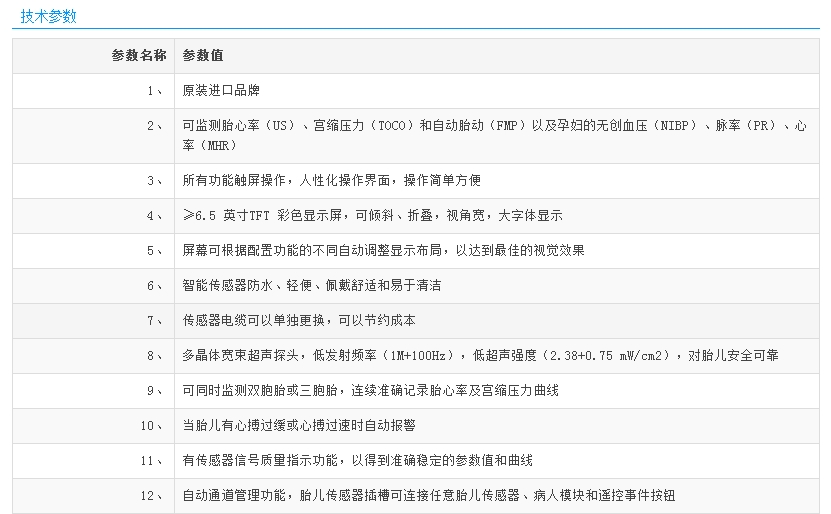Click the 参数名称 column header

tap(138, 56)
